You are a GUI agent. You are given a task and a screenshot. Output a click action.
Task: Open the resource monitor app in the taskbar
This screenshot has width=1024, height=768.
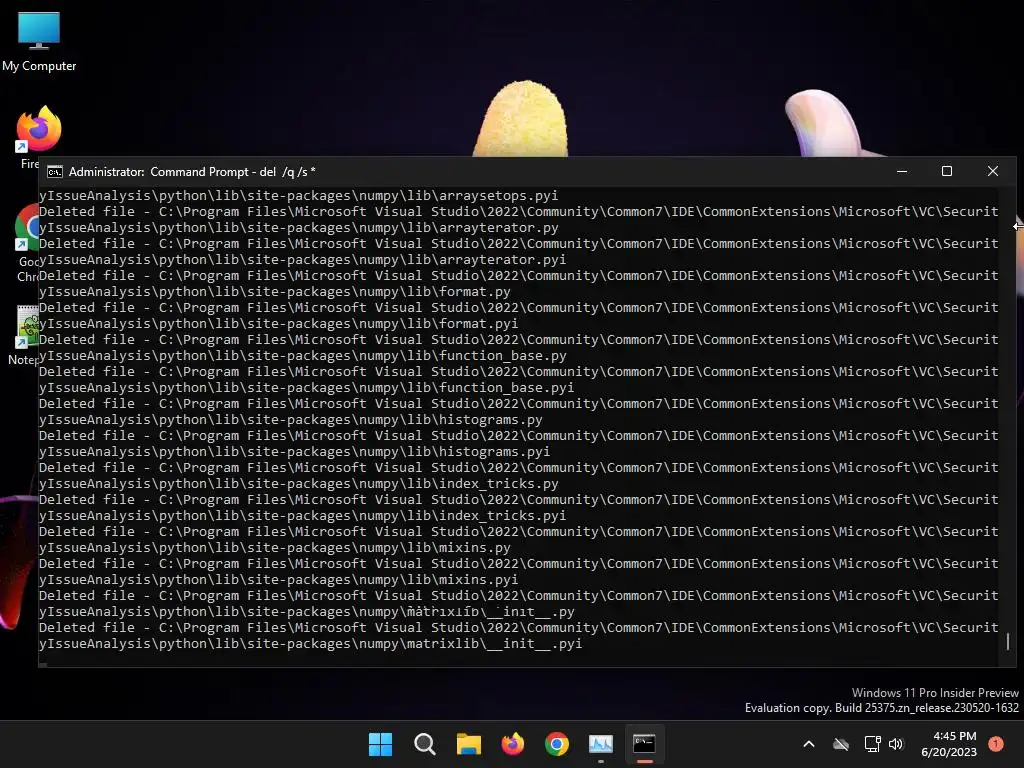click(601, 744)
